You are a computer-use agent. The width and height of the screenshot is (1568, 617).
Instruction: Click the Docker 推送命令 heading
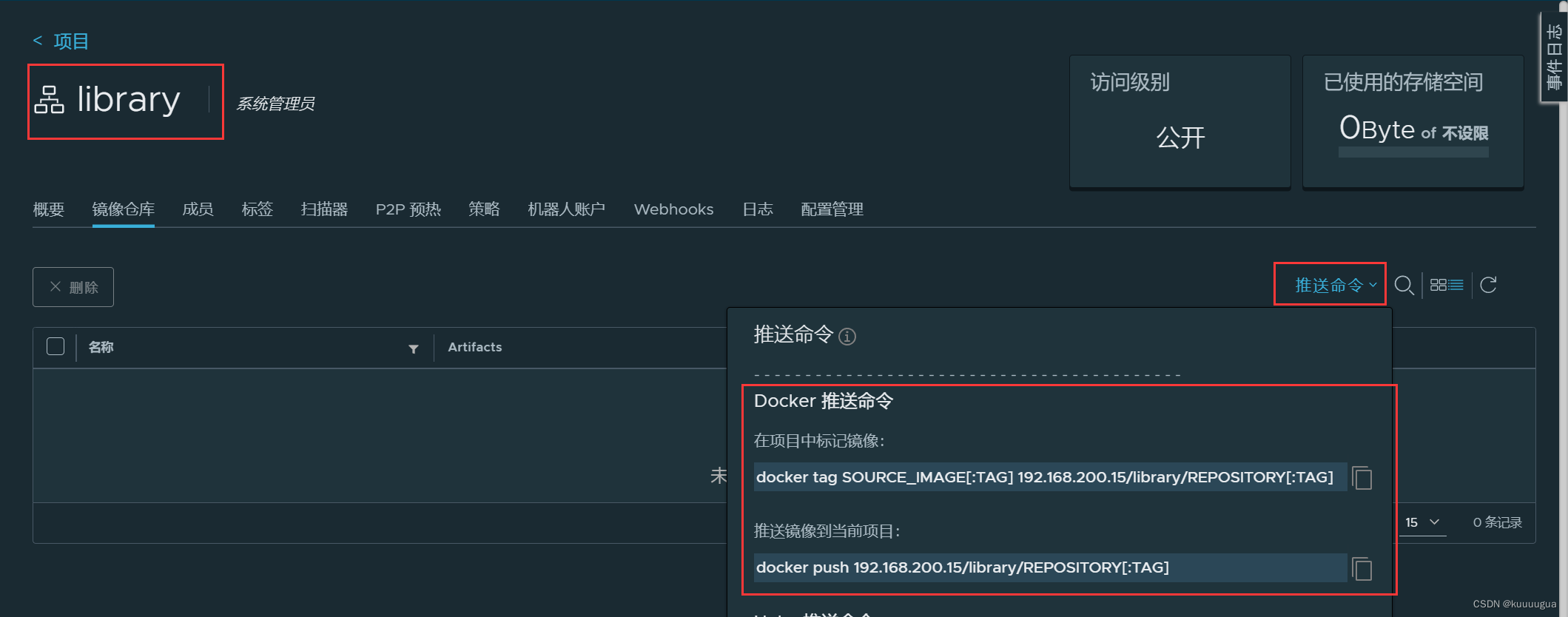point(824,401)
